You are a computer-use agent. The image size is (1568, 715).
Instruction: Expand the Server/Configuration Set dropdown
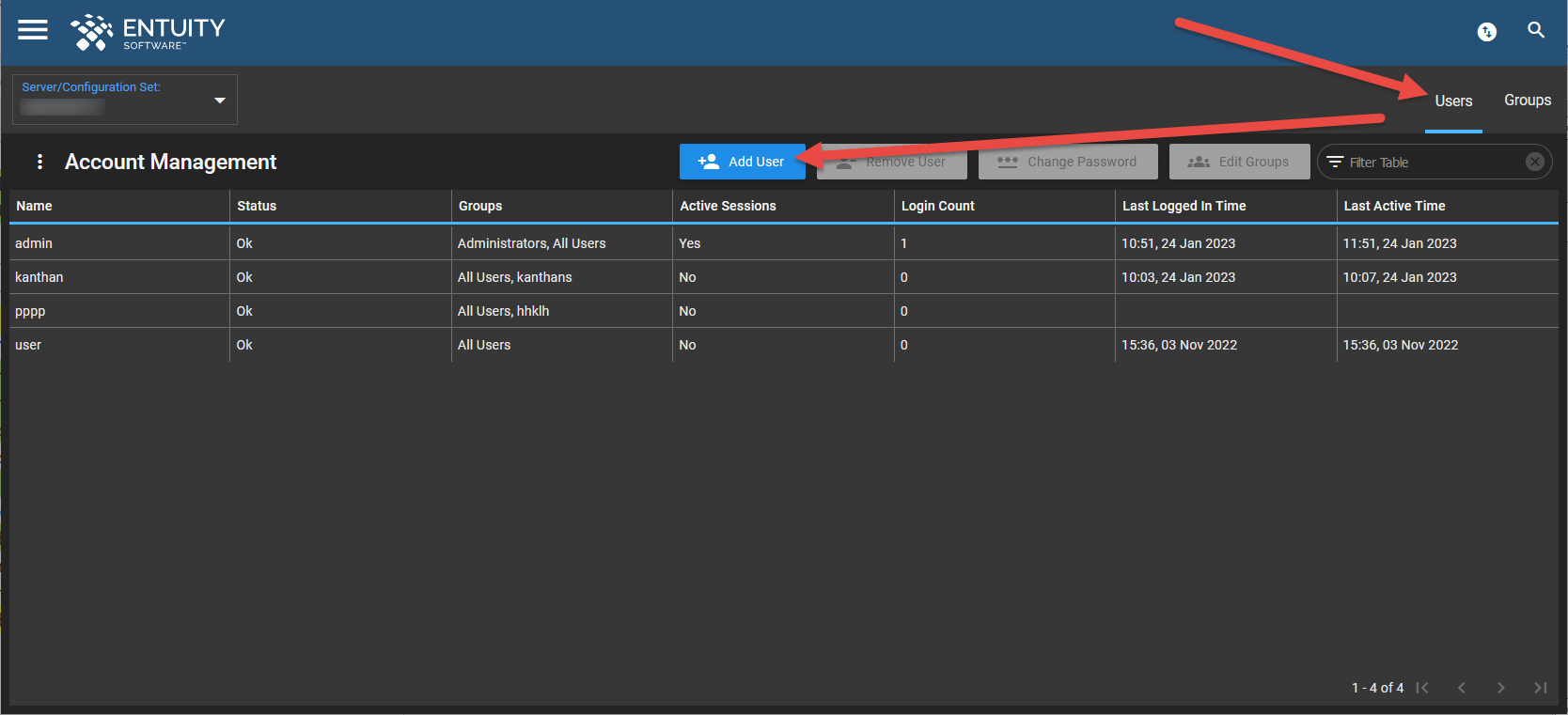pyautogui.click(x=125, y=100)
